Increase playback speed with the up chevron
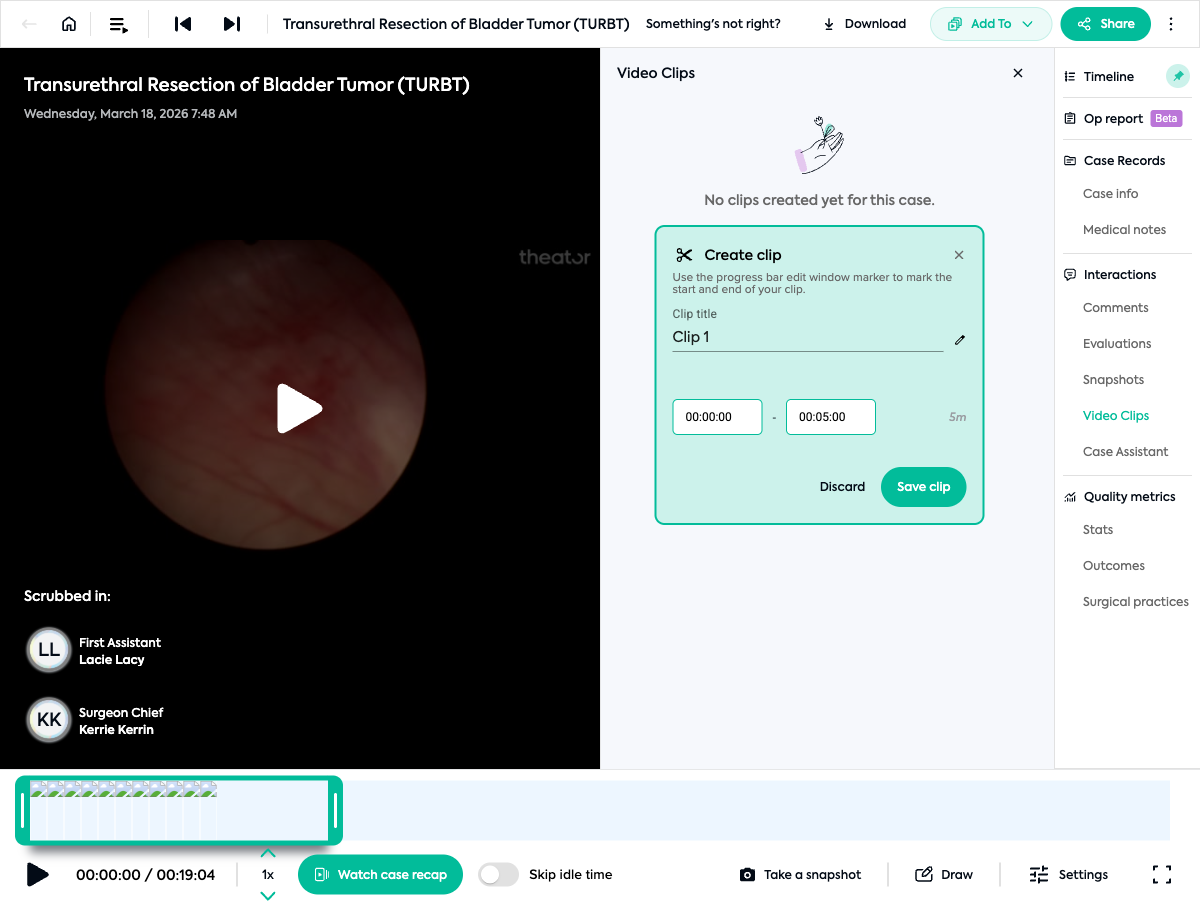1200x919 pixels. 267,853
